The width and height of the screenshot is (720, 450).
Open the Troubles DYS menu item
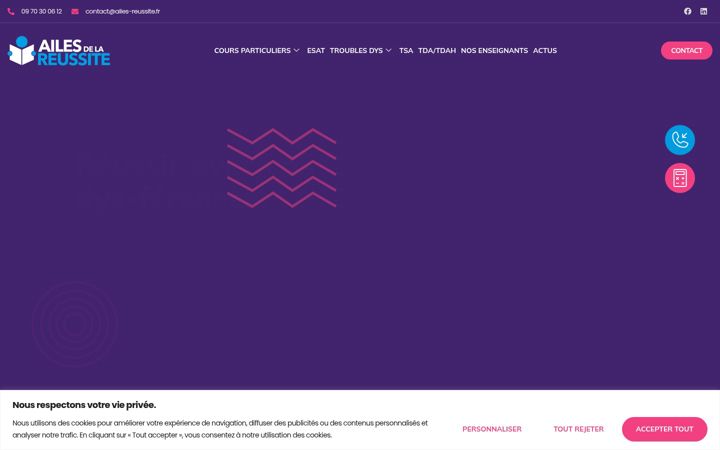[356, 51]
